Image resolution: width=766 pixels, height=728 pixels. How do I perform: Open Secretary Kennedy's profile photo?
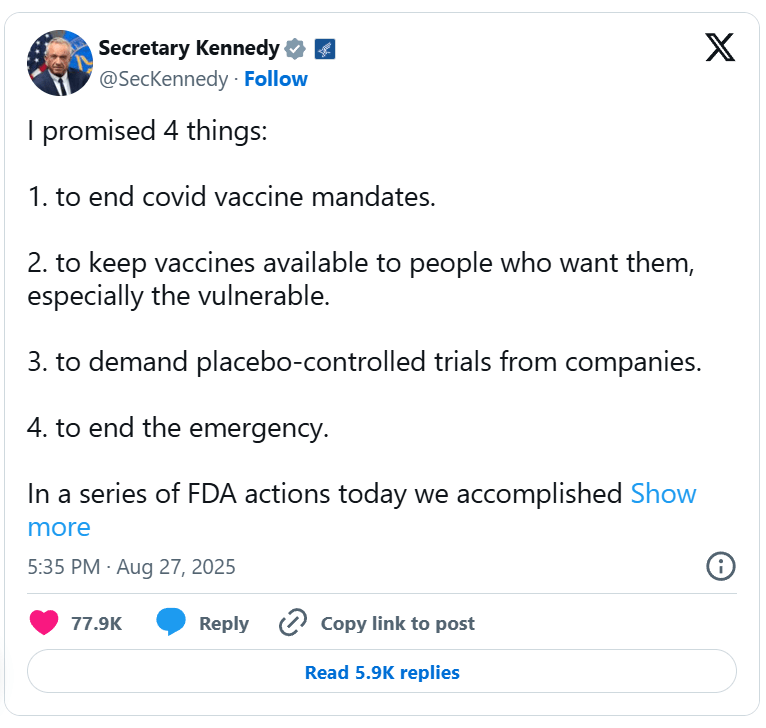60,63
